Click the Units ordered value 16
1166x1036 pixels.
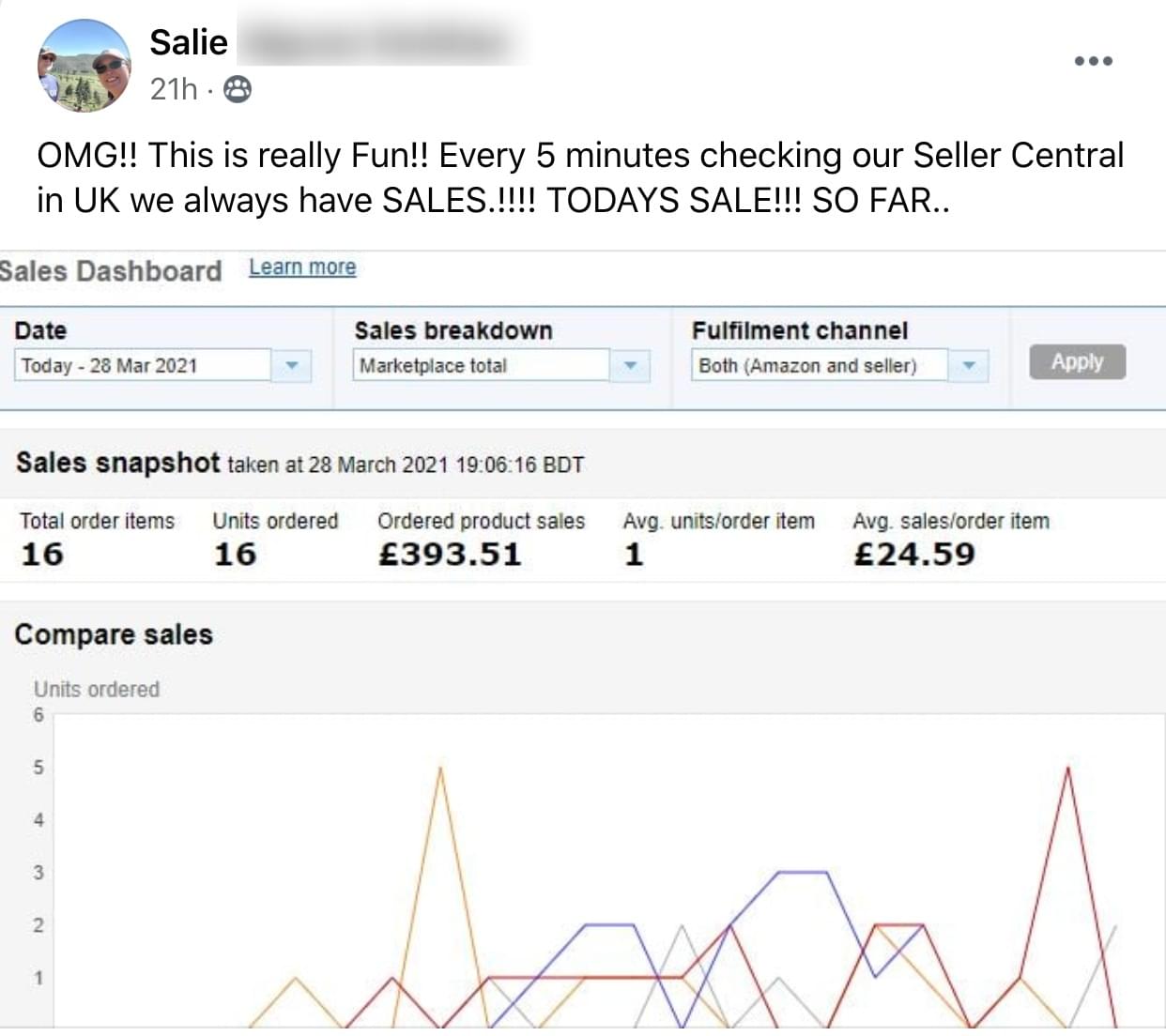click(235, 554)
